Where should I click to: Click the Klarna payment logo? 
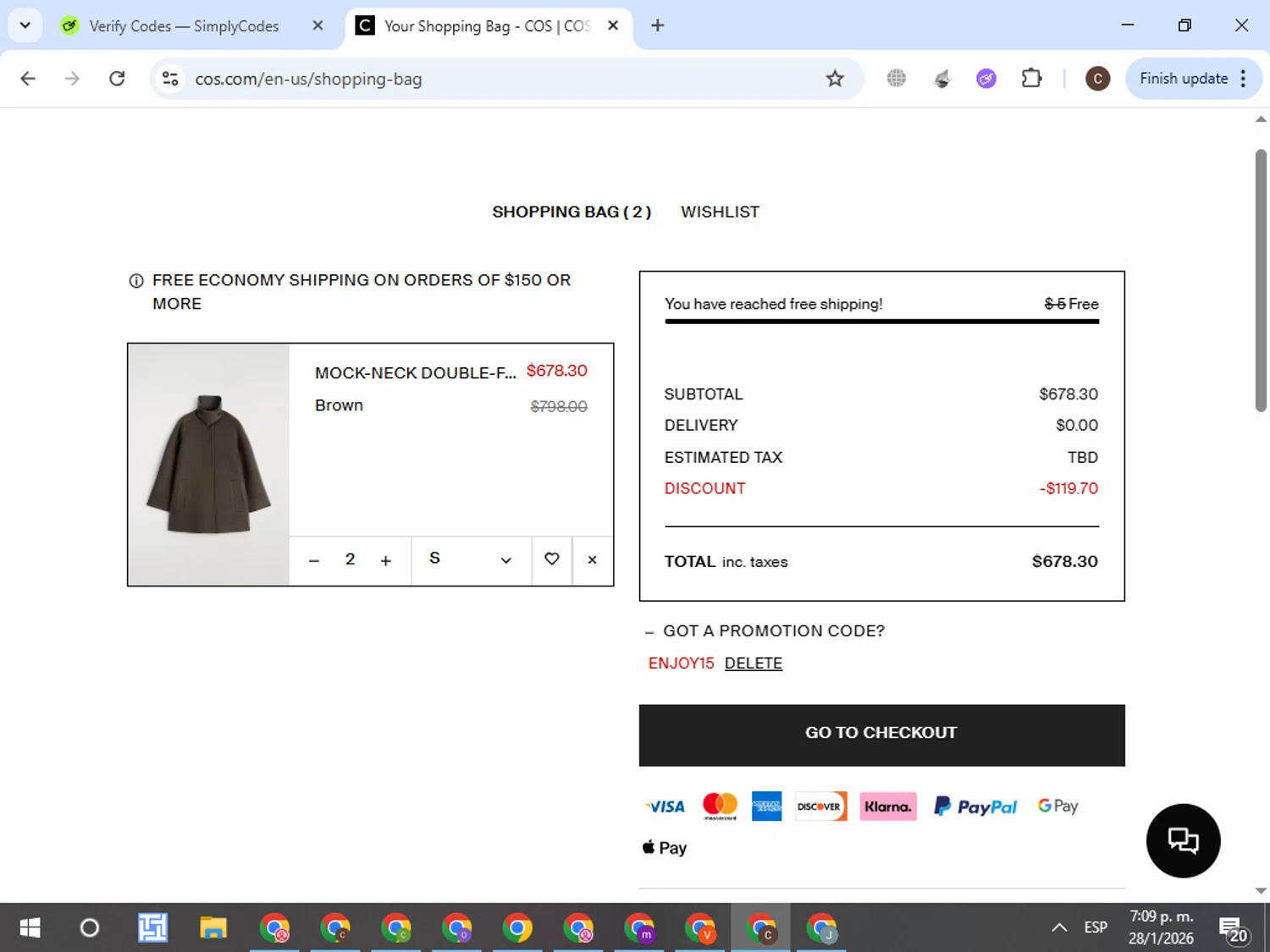pos(888,806)
